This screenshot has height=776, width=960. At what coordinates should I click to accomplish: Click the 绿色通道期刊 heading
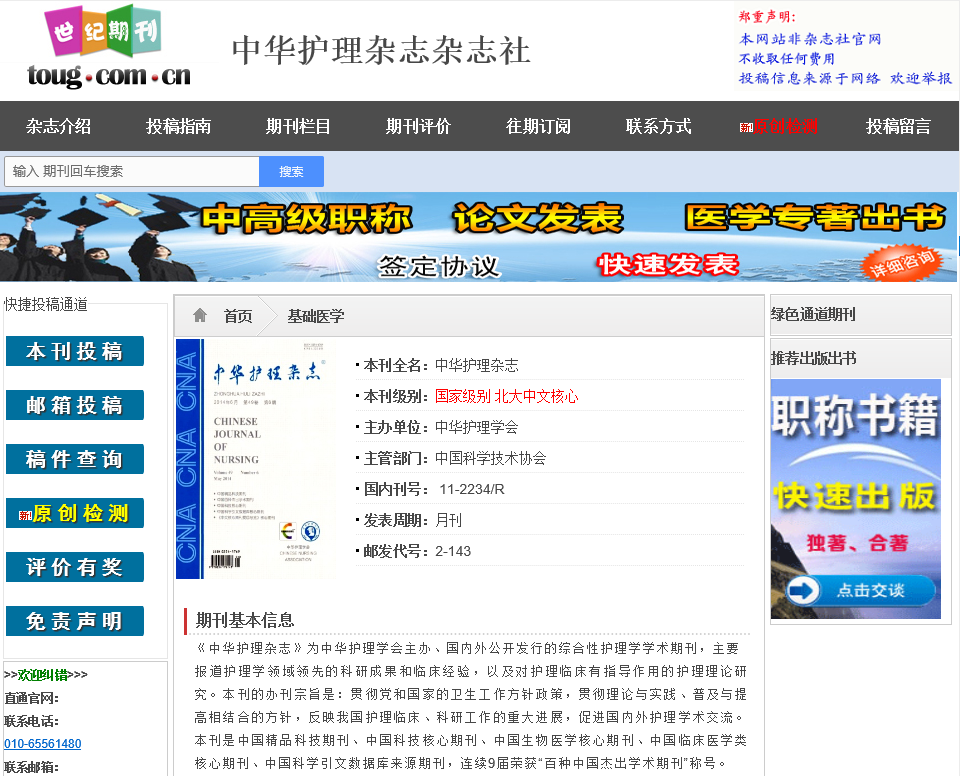(x=813, y=314)
